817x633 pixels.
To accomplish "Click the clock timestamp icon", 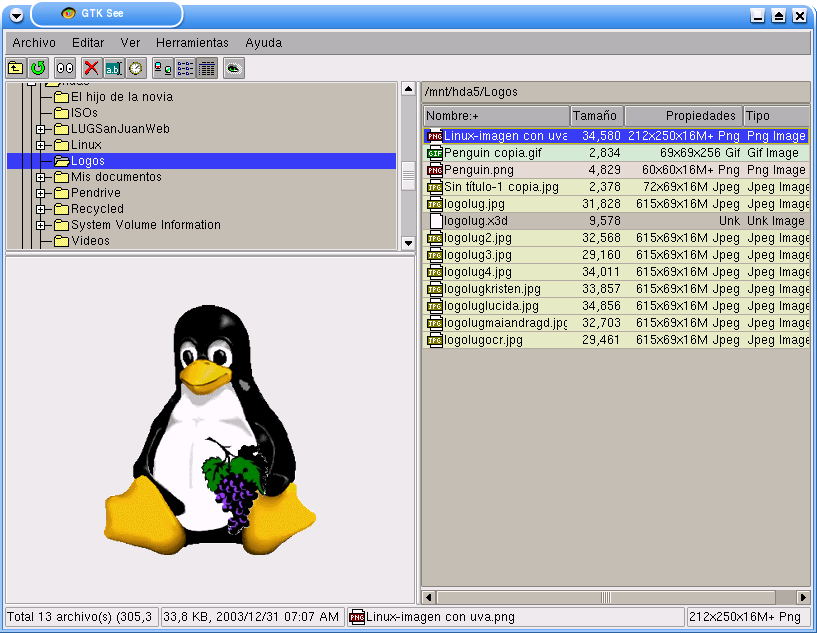I will (x=135, y=68).
